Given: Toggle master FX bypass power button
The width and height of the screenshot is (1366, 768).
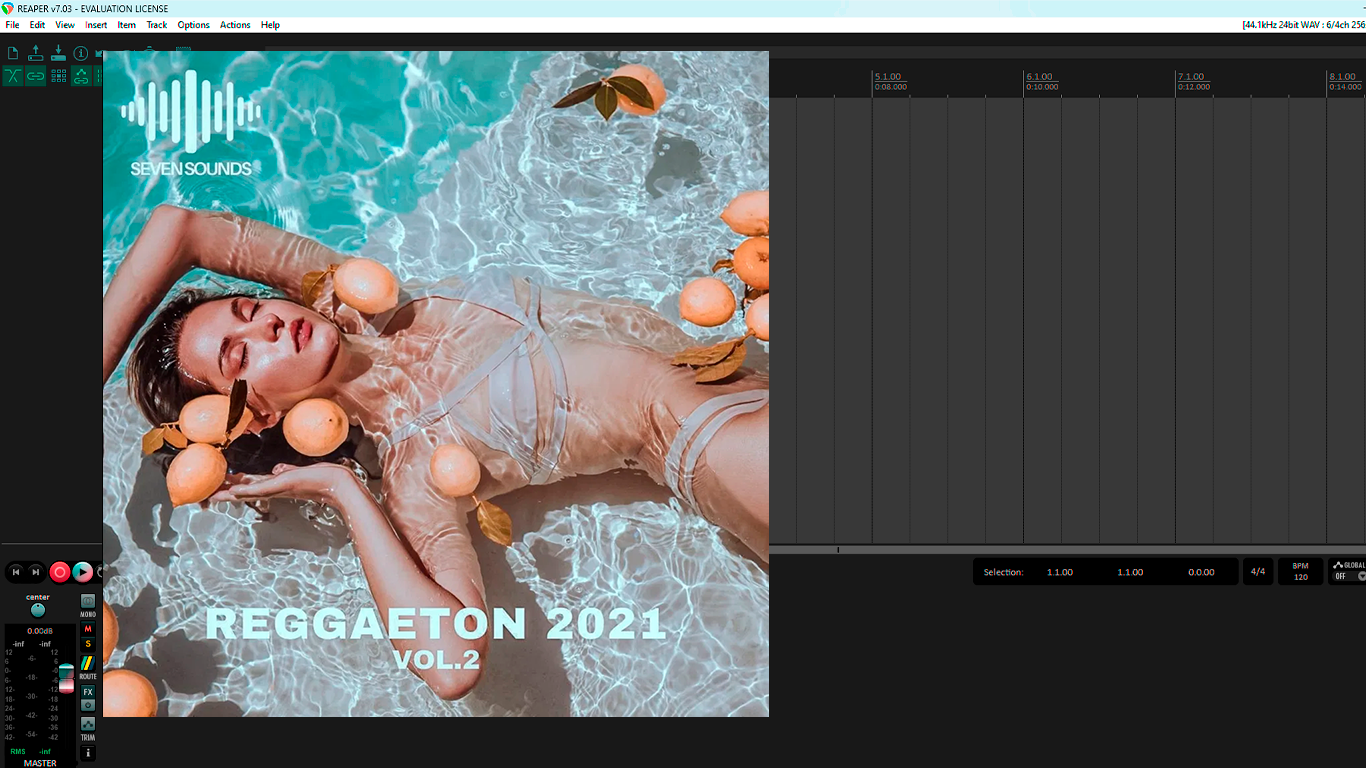Looking at the screenshot, I should 88,705.
